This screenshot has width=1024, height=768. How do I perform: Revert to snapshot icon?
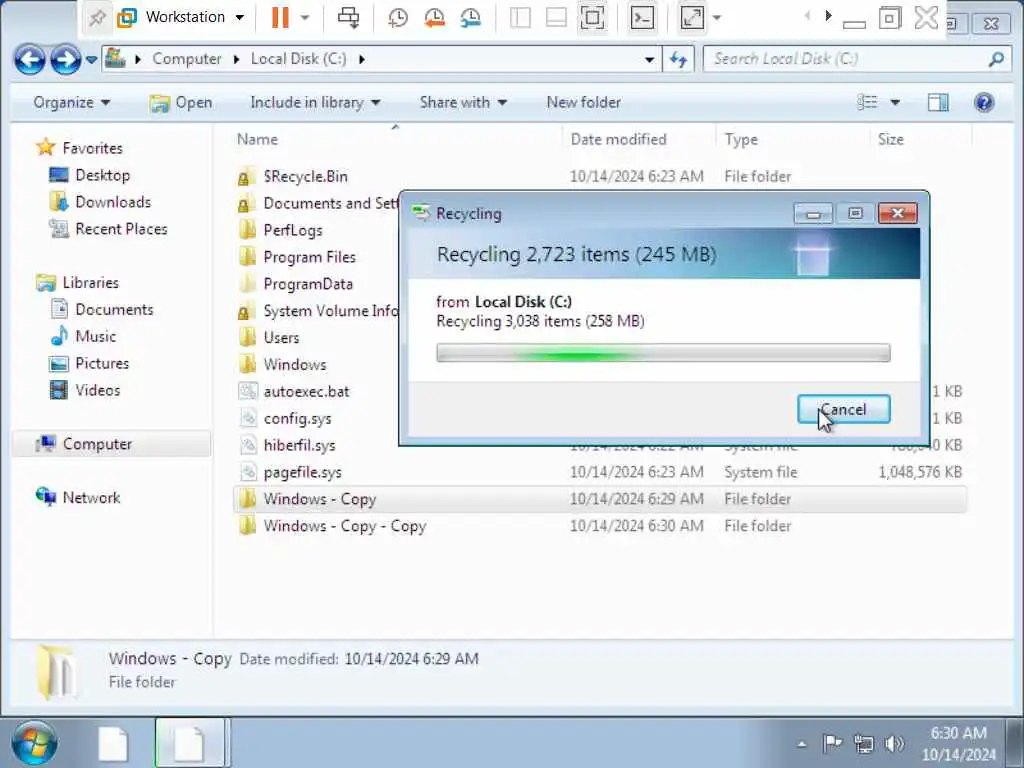(x=434, y=18)
